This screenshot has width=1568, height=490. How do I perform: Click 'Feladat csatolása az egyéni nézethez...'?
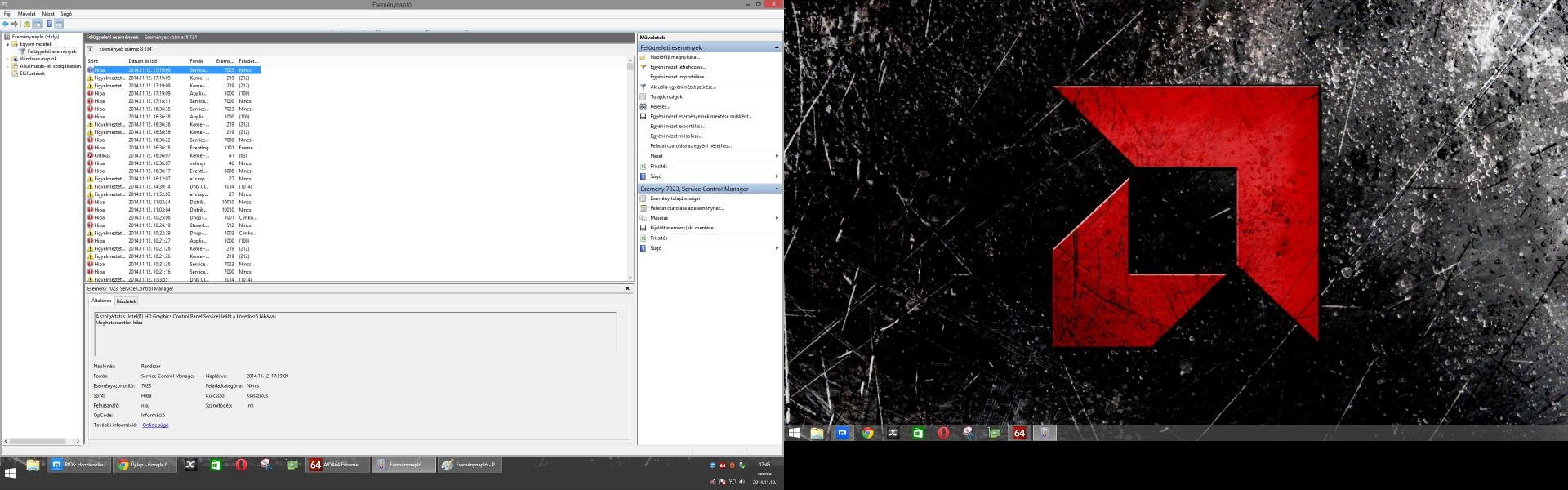[x=691, y=146]
